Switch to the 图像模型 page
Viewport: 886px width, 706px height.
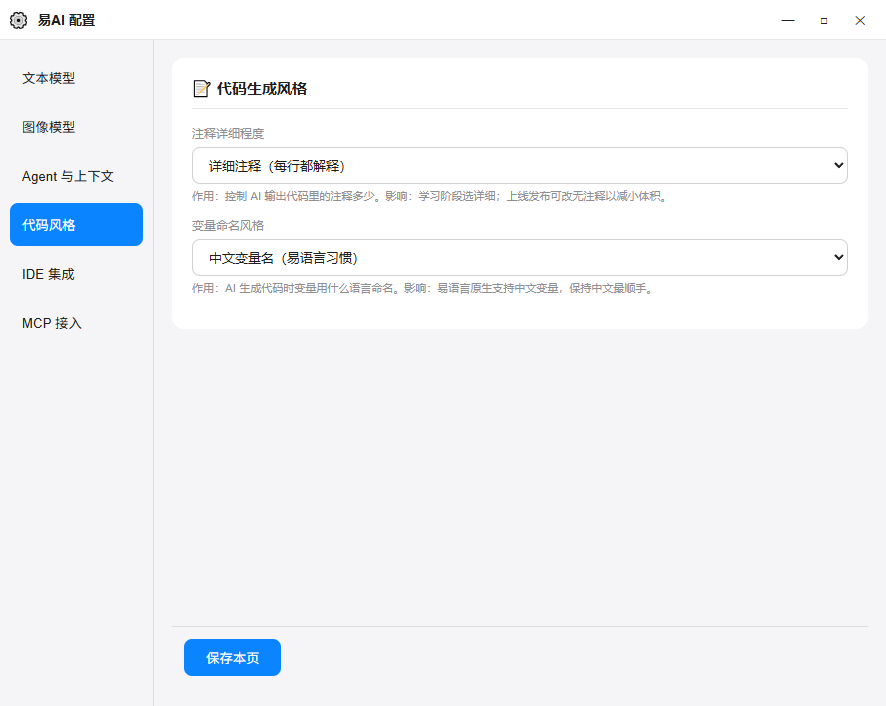pos(76,127)
